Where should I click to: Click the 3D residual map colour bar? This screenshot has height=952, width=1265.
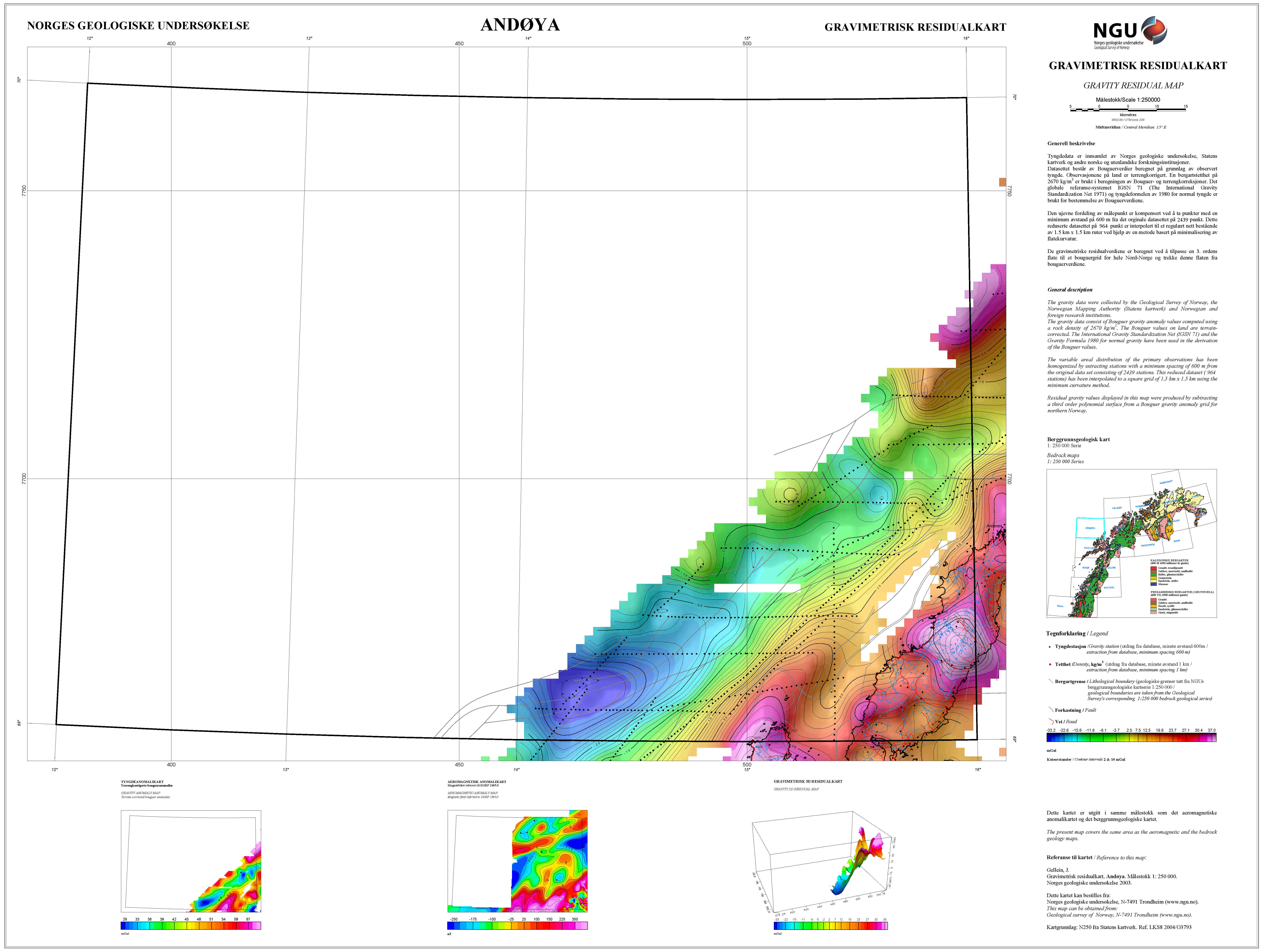tap(831, 926)
